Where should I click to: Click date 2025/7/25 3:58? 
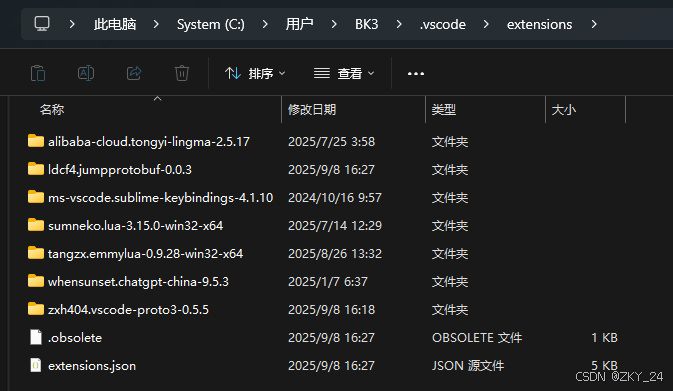(x=331, y=142)
